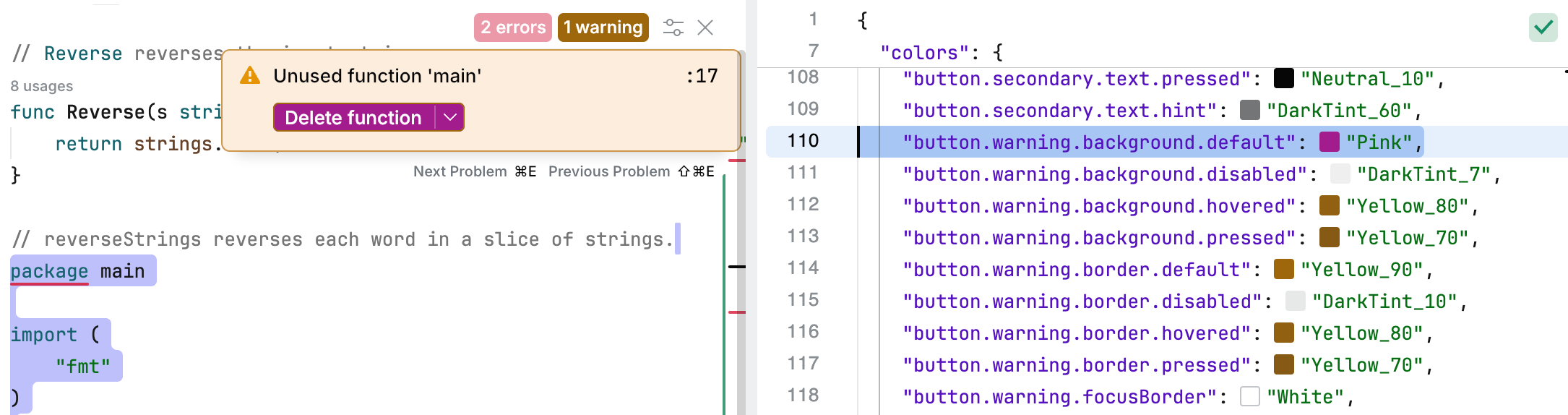1568x415 pixels.
Task: Open the inspection settings sliders icon
Action: [x=673, y=27]
